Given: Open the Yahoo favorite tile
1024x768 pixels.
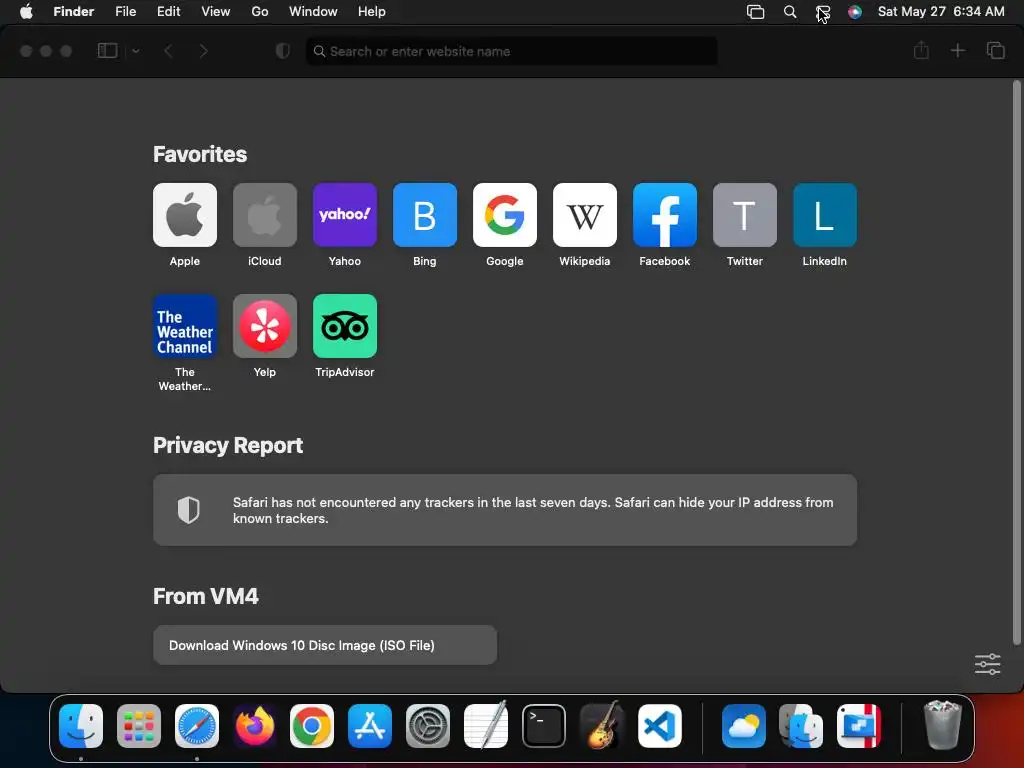Looking at the screenshot, I should pos(345,215).
